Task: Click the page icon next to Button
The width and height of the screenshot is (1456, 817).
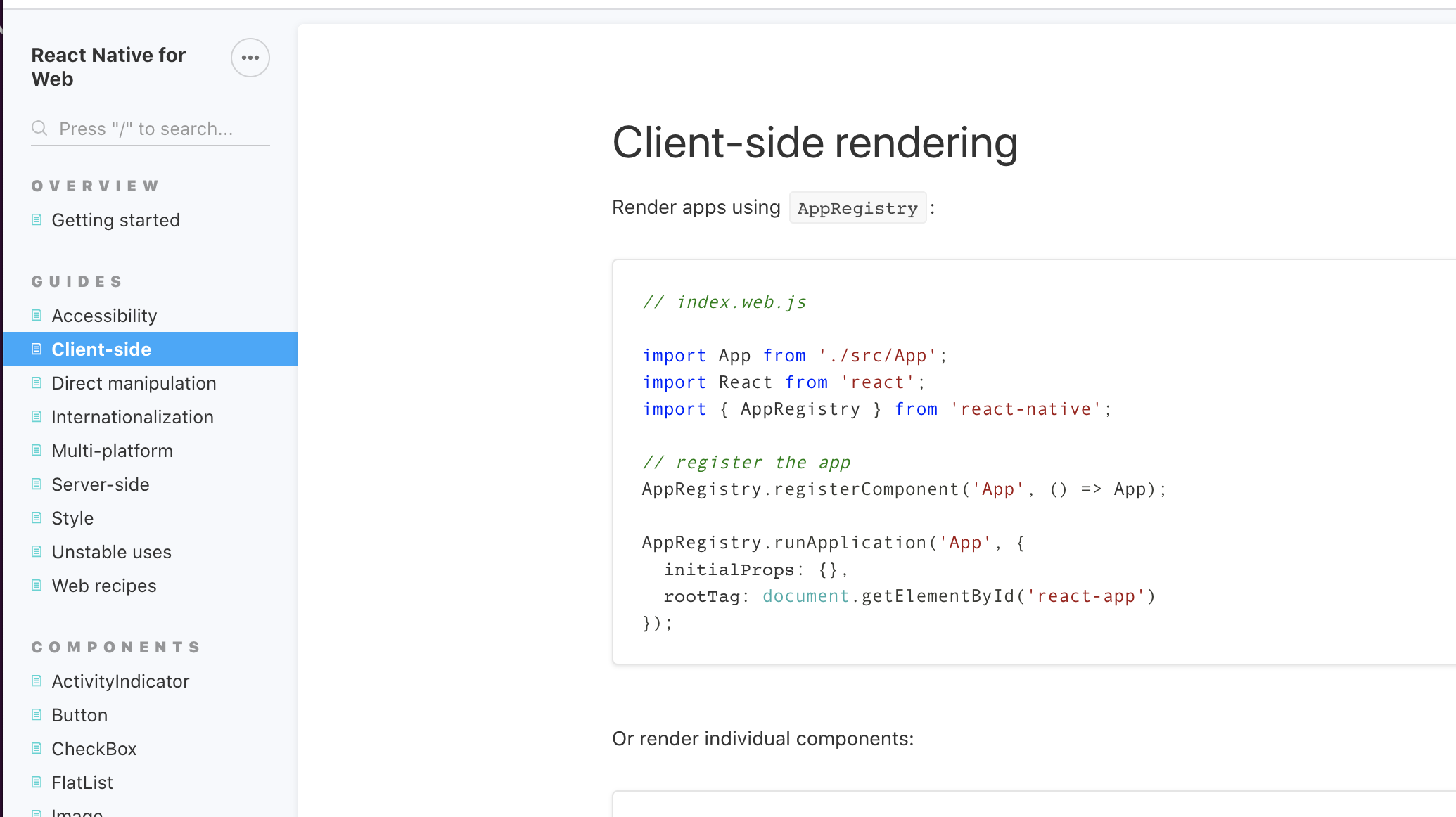Action: coord(37,714)
